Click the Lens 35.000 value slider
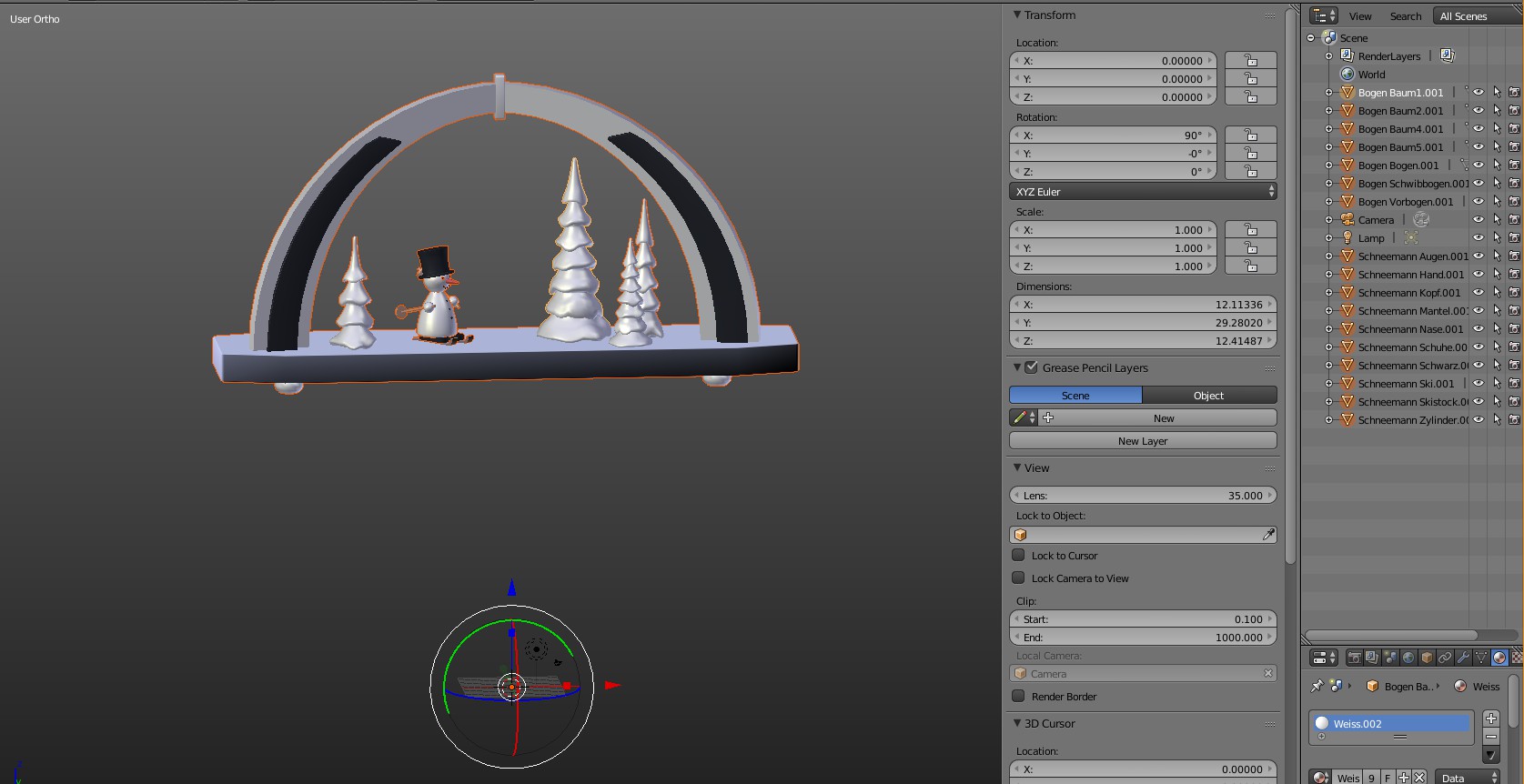This screenshot has height=784, width=1524. pos(1143,496)
